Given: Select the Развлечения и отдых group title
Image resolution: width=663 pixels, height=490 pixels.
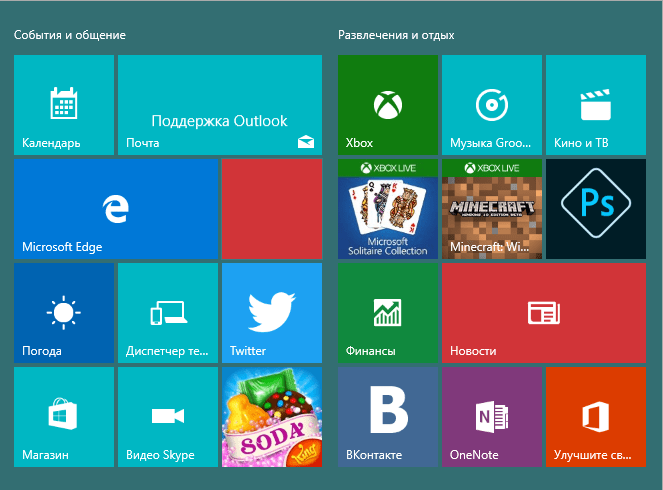Looking at the screenshot, I should click(x=396, y=35).
